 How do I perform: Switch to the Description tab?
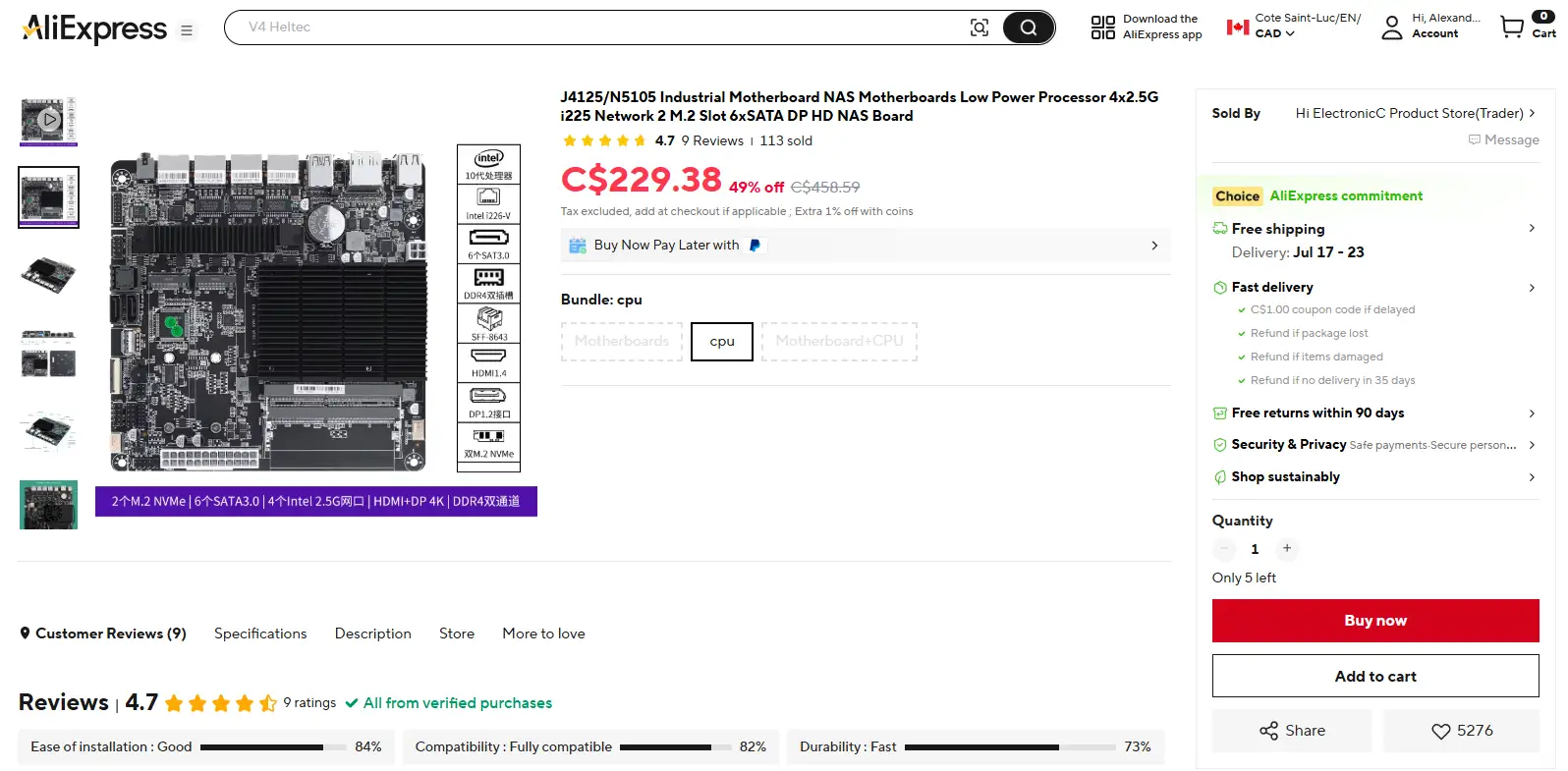coord(372,633)
